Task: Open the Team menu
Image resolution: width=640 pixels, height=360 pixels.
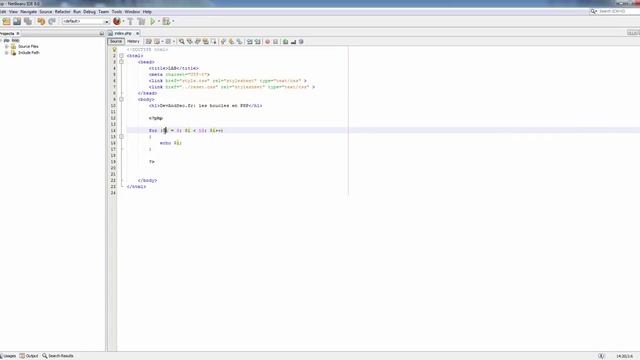Action: (x=104, y=12)
